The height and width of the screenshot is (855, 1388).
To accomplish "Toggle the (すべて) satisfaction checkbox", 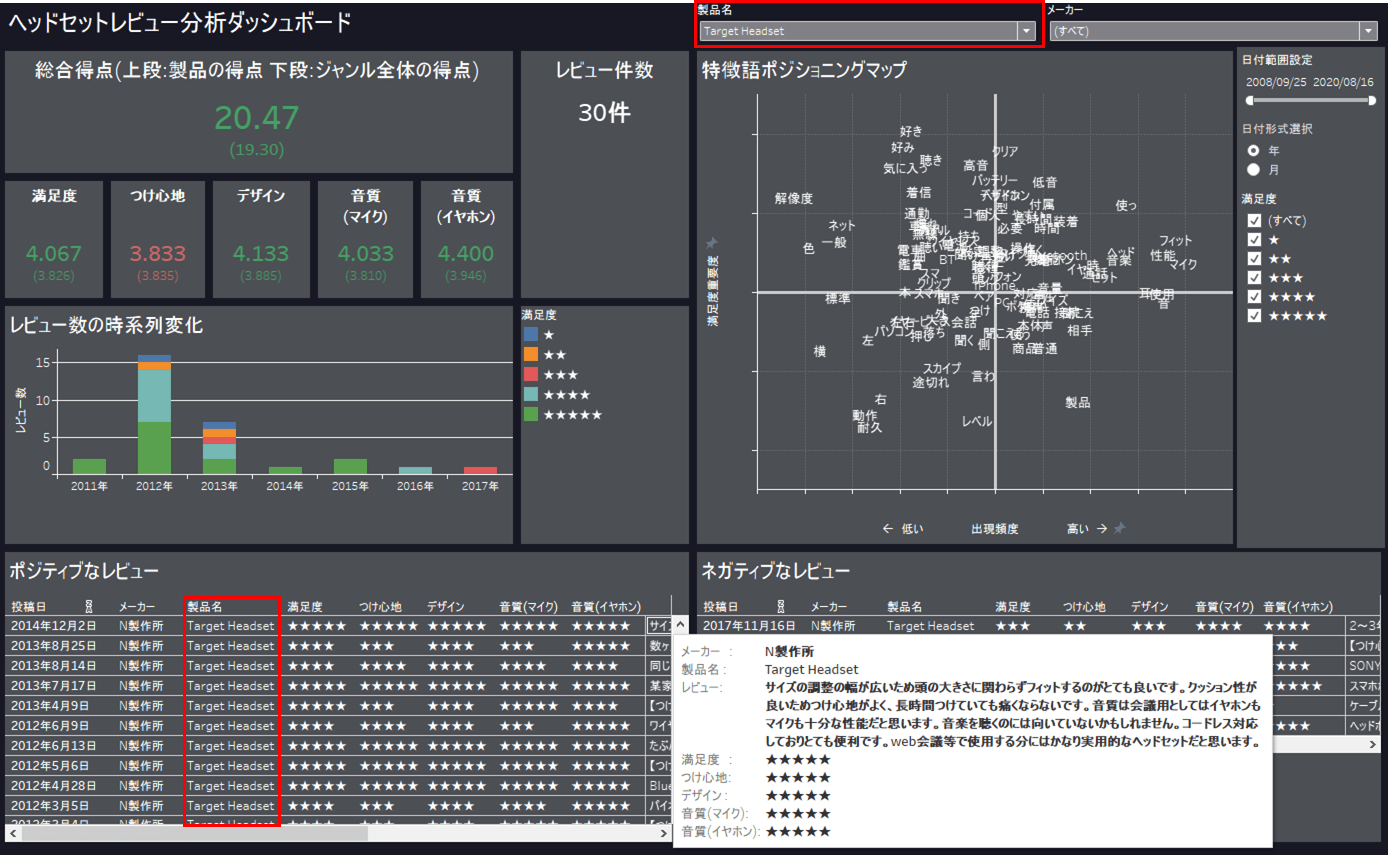I will click(1254, 220).
